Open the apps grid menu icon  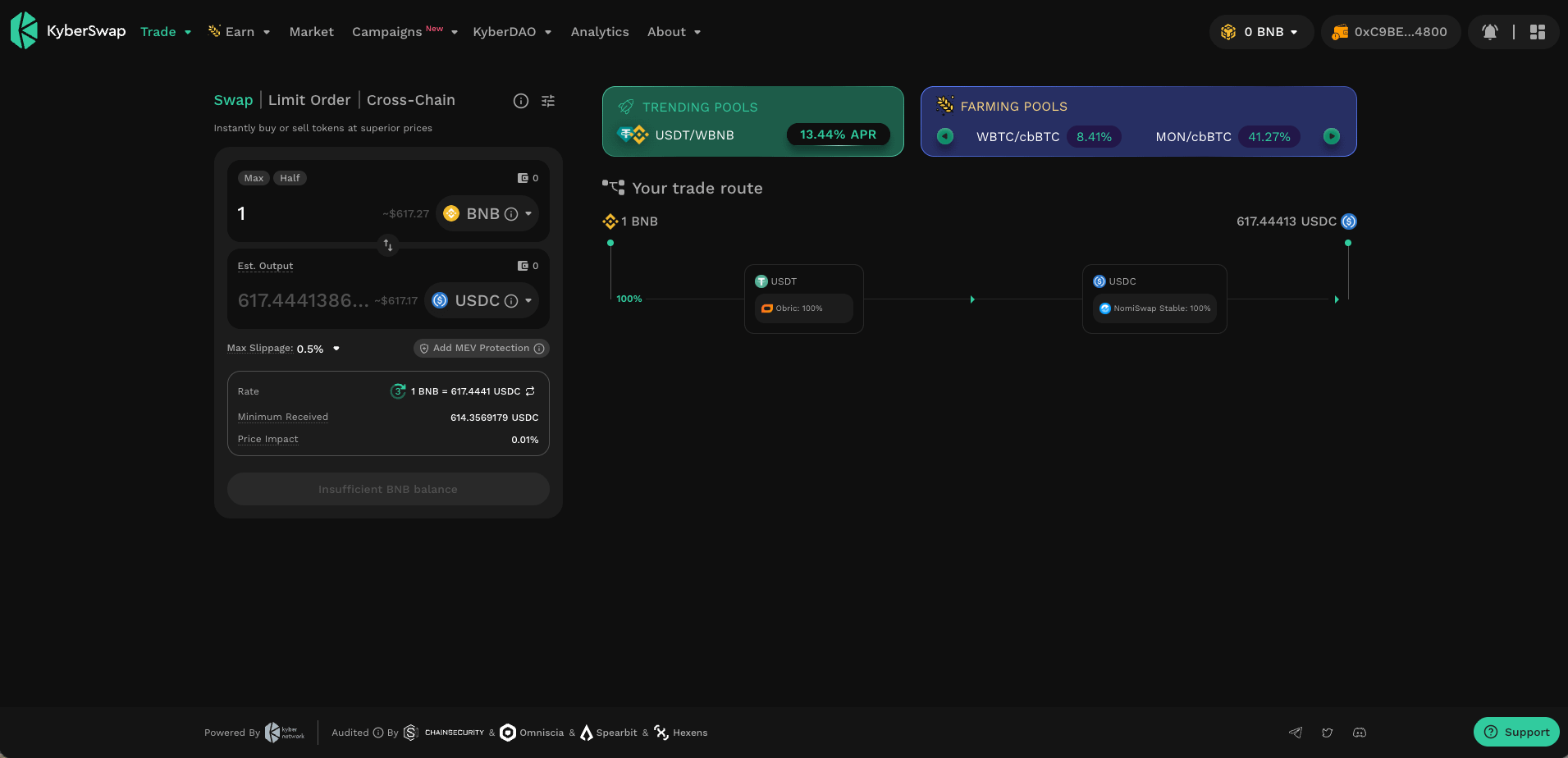tap(1538, 32)
